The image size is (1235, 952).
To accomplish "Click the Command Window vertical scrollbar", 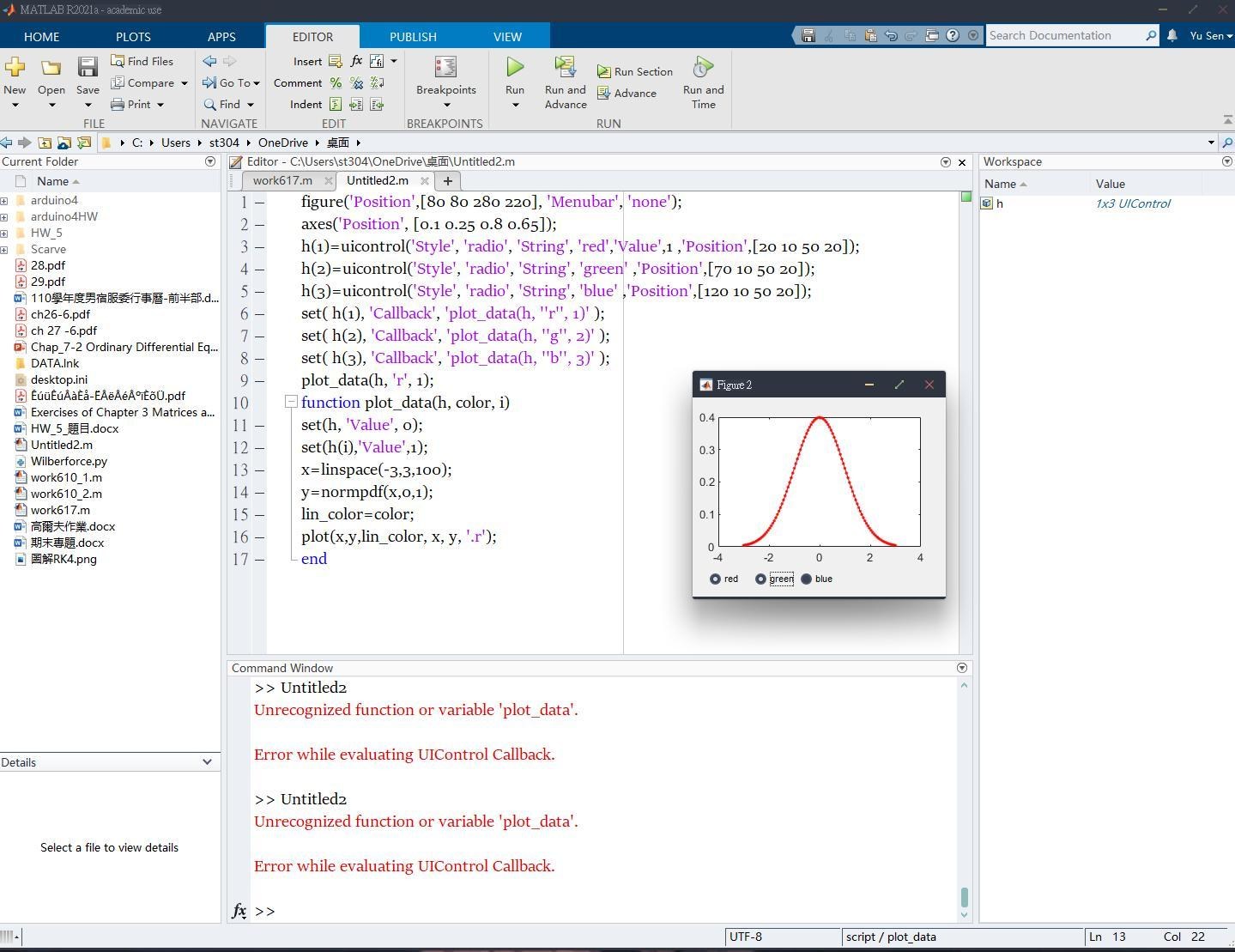I will point(964,896).
